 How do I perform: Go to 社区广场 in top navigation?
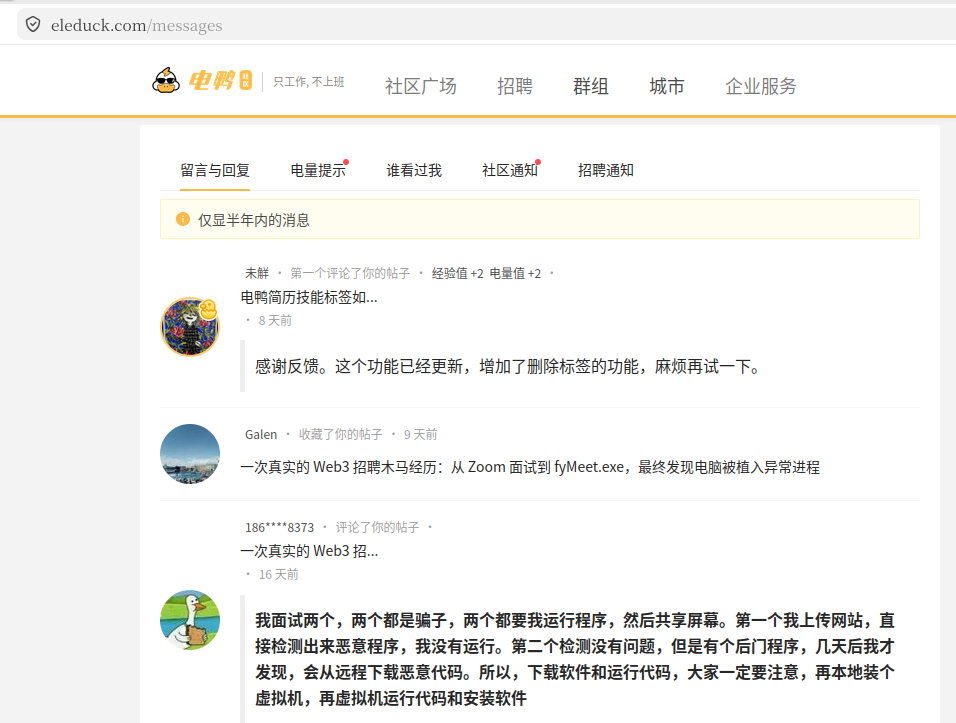[421, 86]
